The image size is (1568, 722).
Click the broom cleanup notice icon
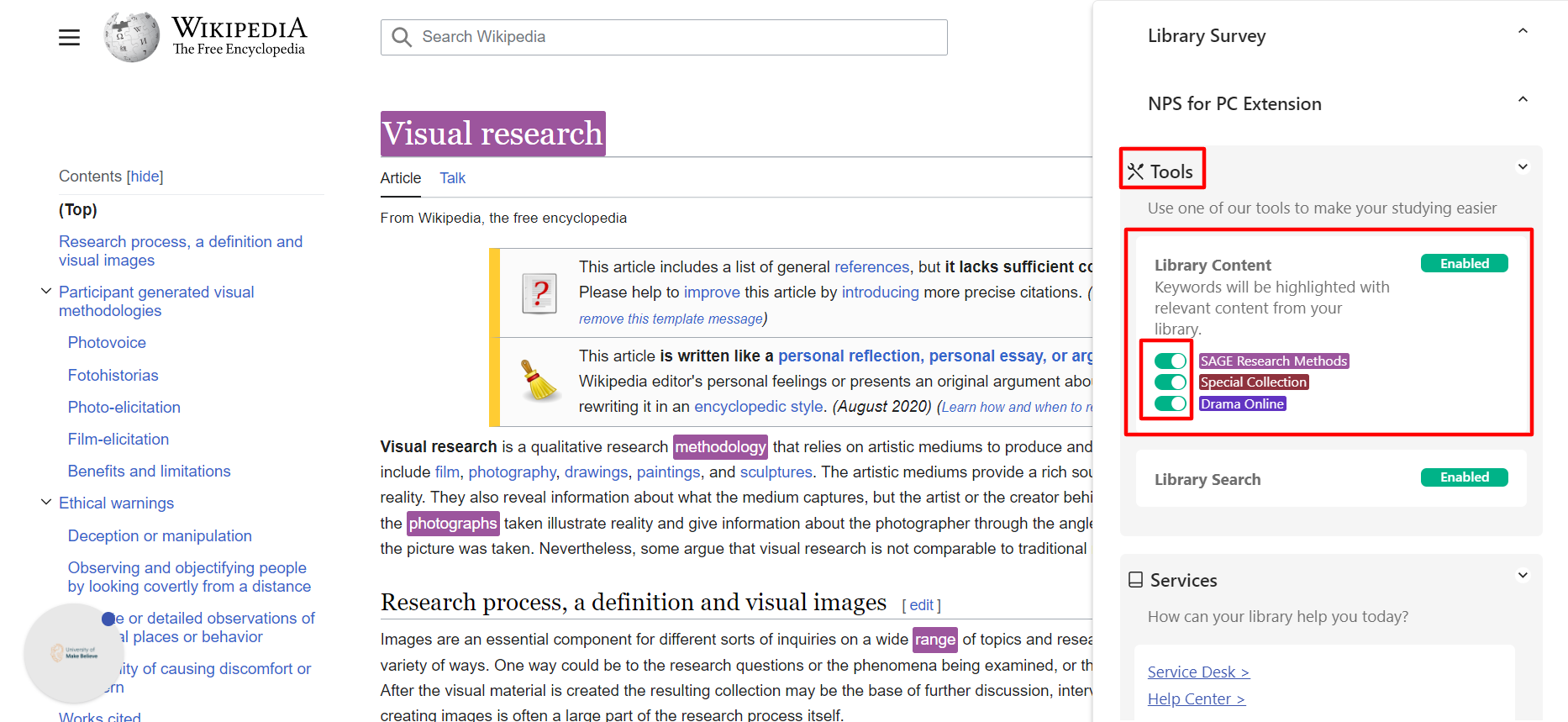pos(540,381)
